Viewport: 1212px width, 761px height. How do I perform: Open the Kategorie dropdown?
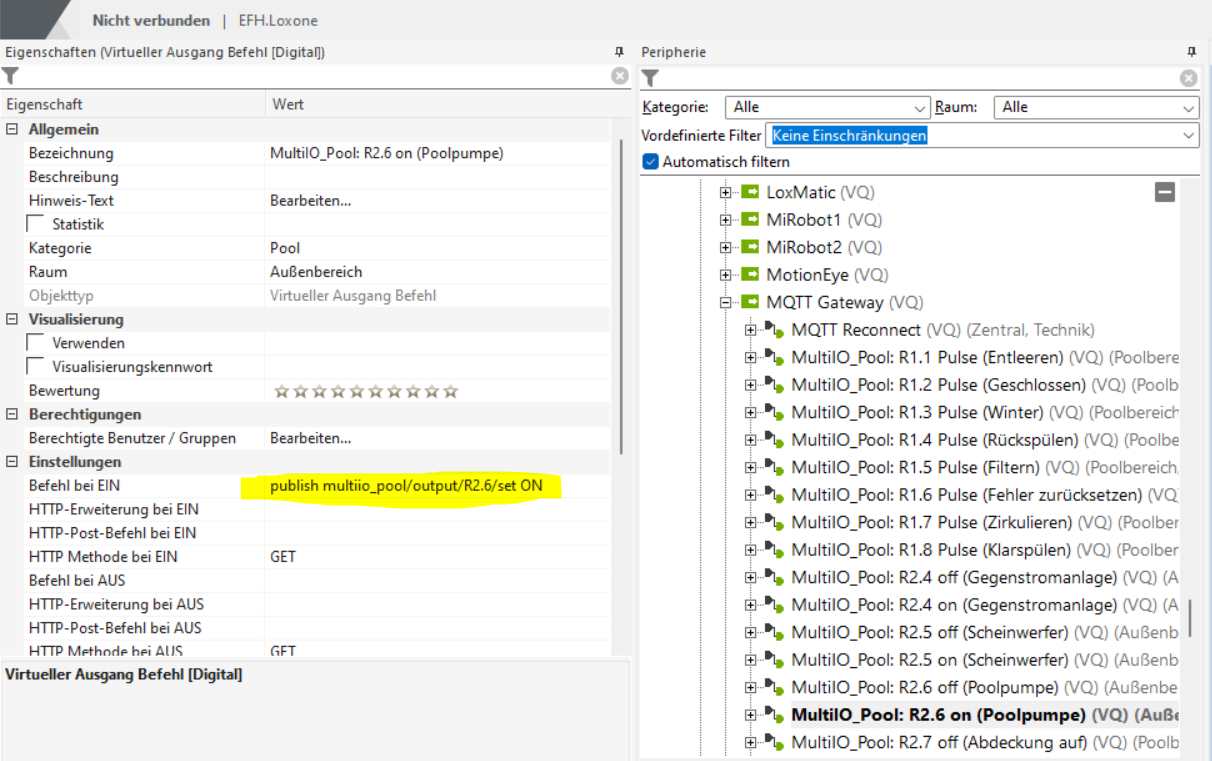(x=827, y=107)
